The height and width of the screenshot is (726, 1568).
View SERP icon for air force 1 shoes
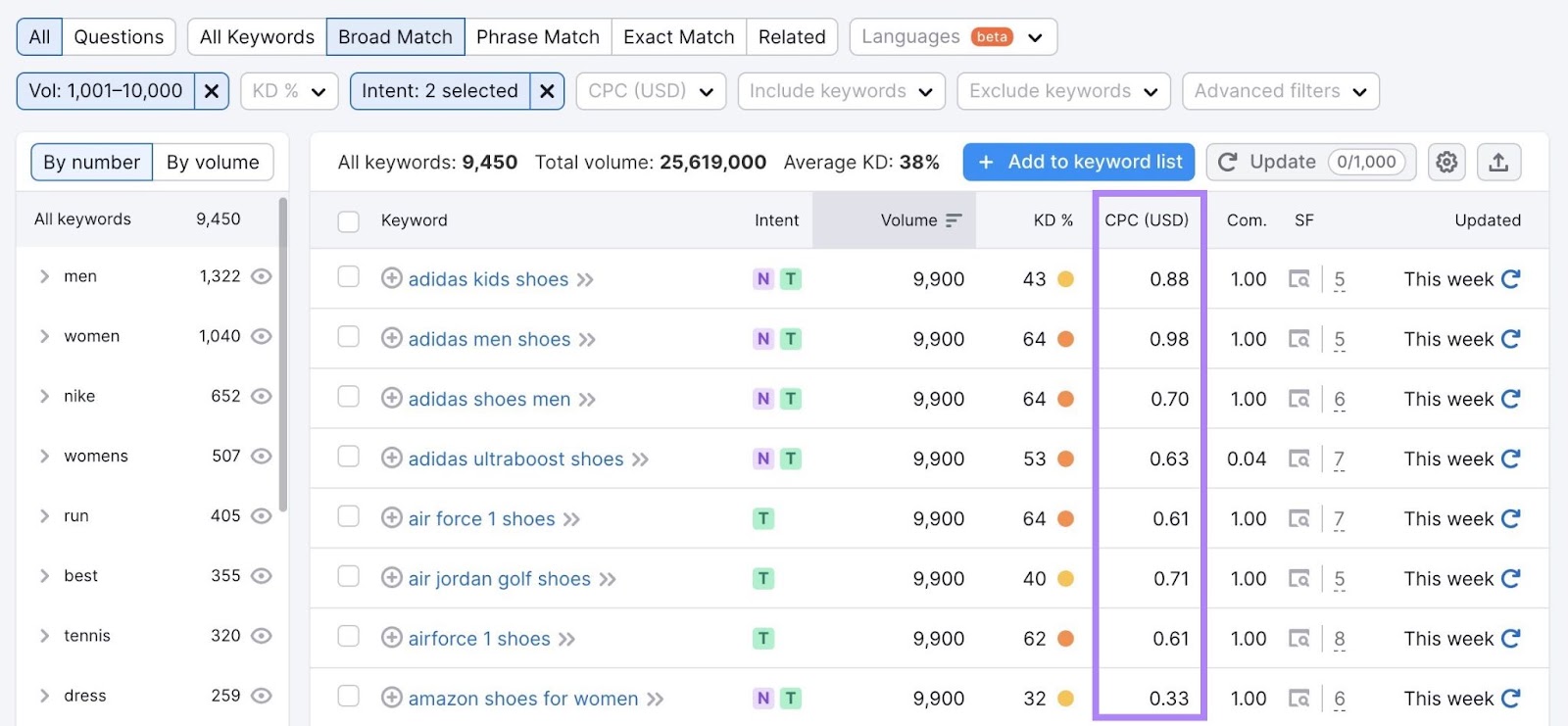(1298, 518)
